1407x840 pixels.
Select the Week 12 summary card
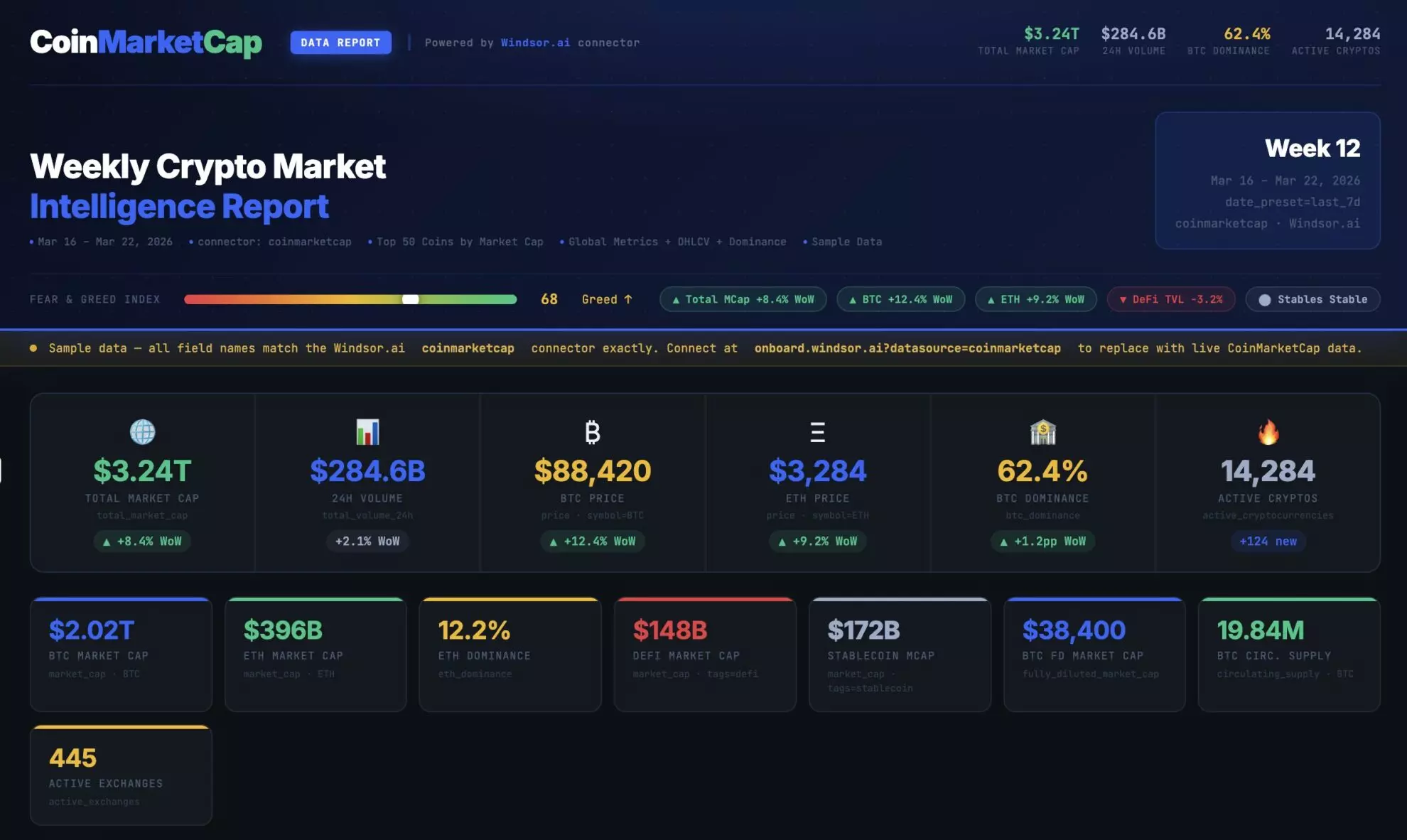click(x=1267, y=180)
